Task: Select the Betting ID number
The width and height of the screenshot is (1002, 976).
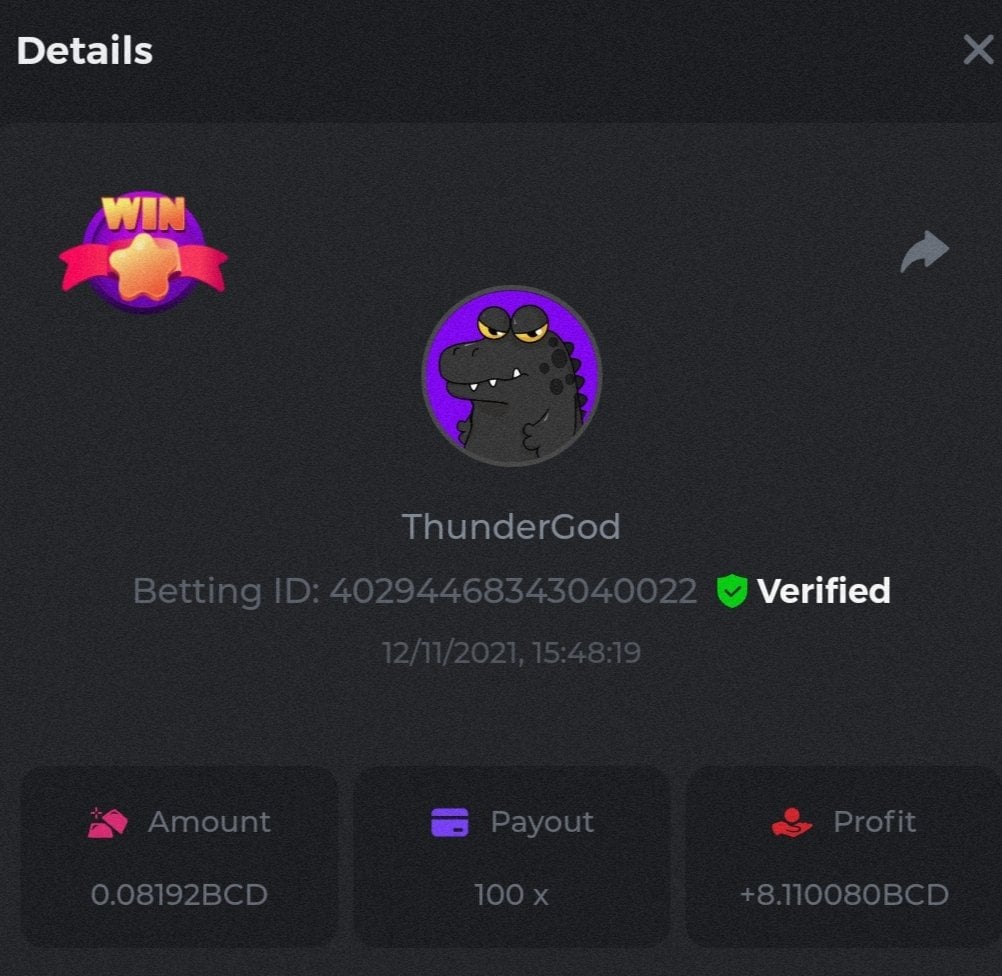Action: 513,591
